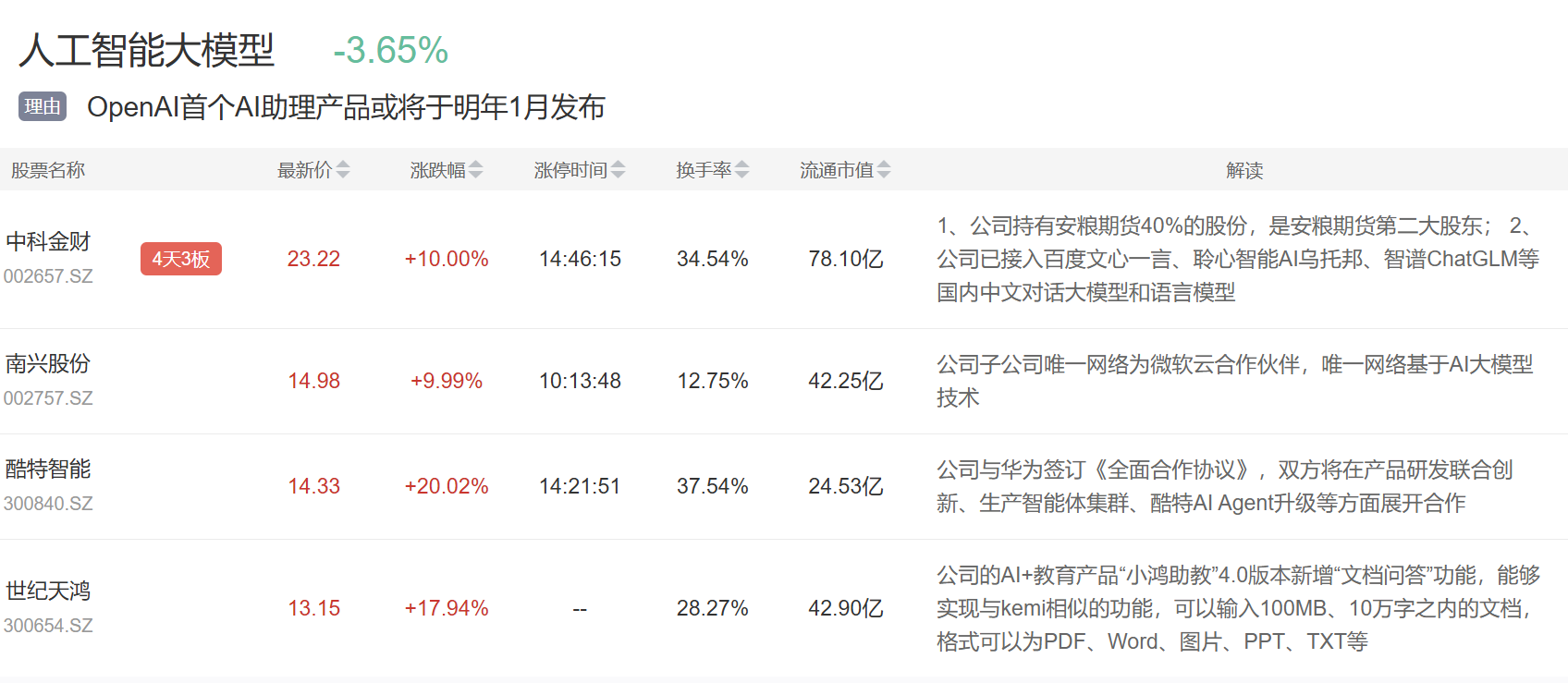Open 南兴股份 stock page
Viewport: 1568px width, 683px height.
click(48, 364)
